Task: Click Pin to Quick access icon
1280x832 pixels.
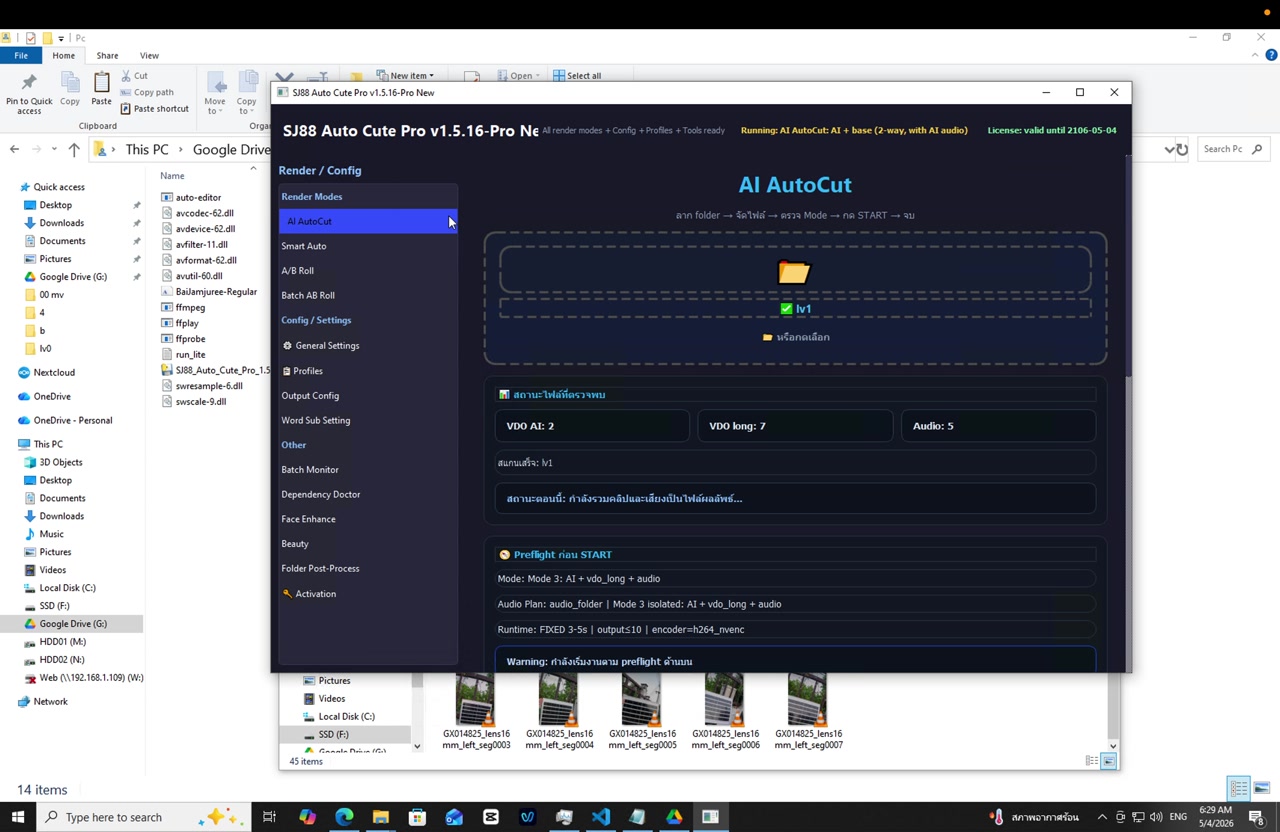Action: click(29, 93)
